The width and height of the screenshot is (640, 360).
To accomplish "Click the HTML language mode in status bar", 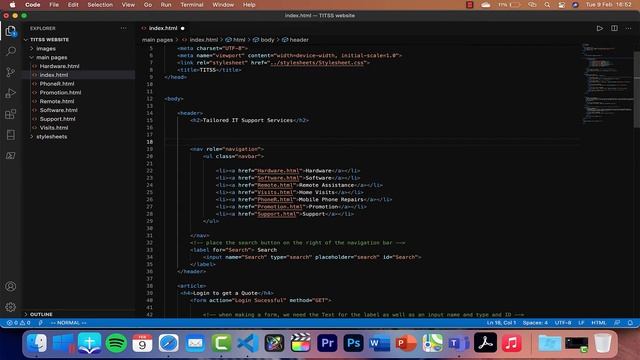I will 599,322.
